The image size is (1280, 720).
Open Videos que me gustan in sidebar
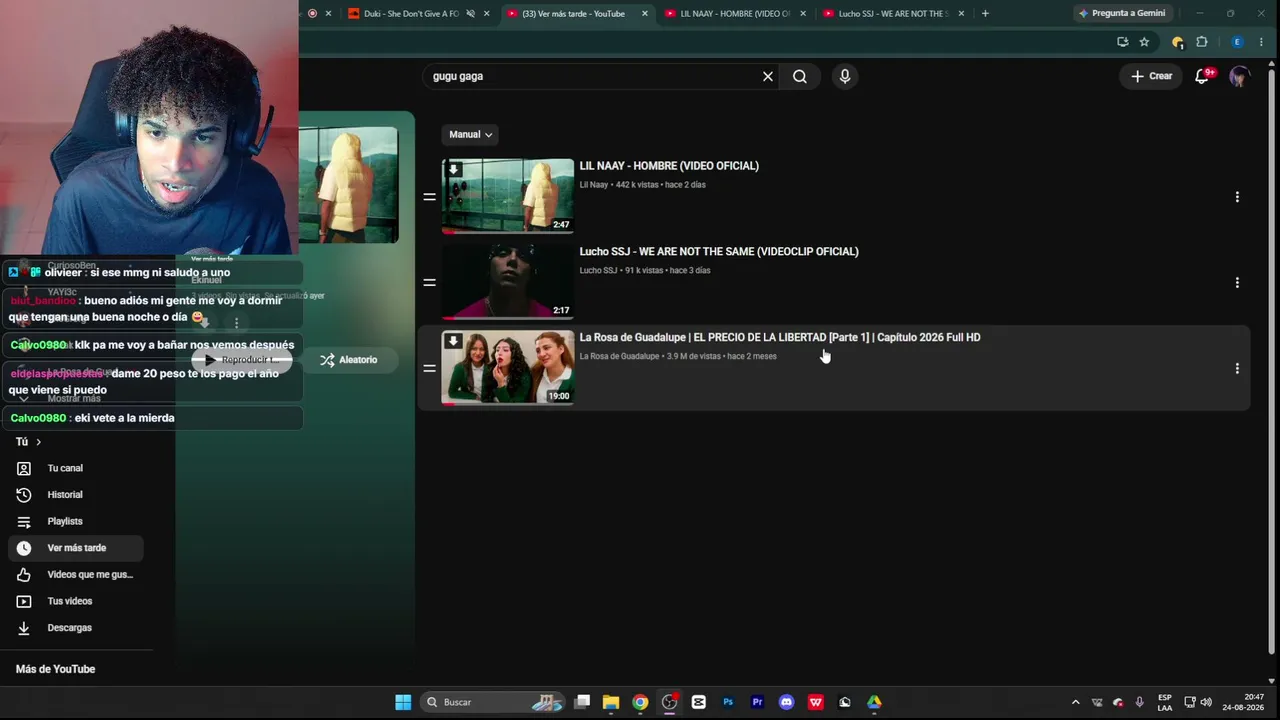tap(76, 575)
